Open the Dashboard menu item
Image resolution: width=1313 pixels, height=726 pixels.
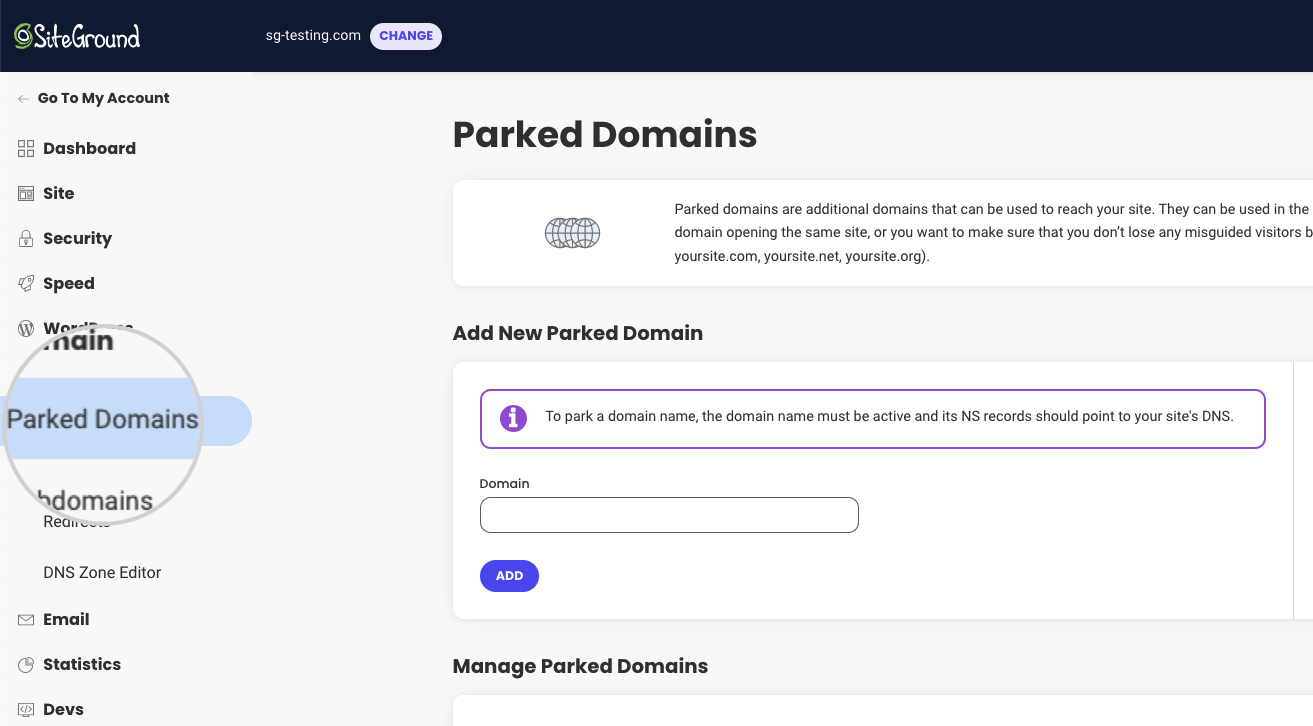[x=89, y=148]
